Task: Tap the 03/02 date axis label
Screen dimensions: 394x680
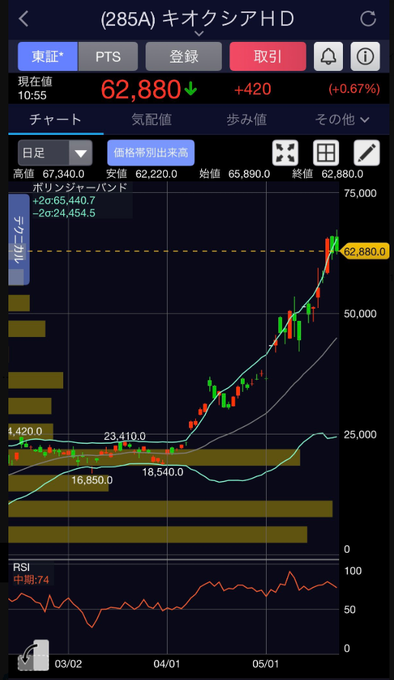Action: (68, 664)
